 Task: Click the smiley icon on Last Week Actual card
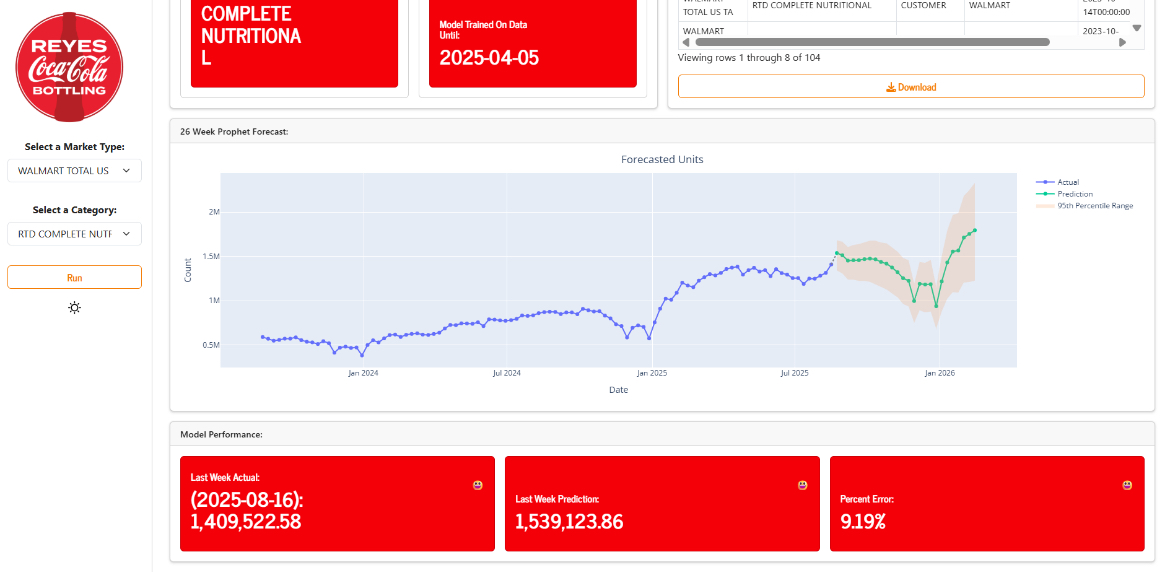coord(478,485)
